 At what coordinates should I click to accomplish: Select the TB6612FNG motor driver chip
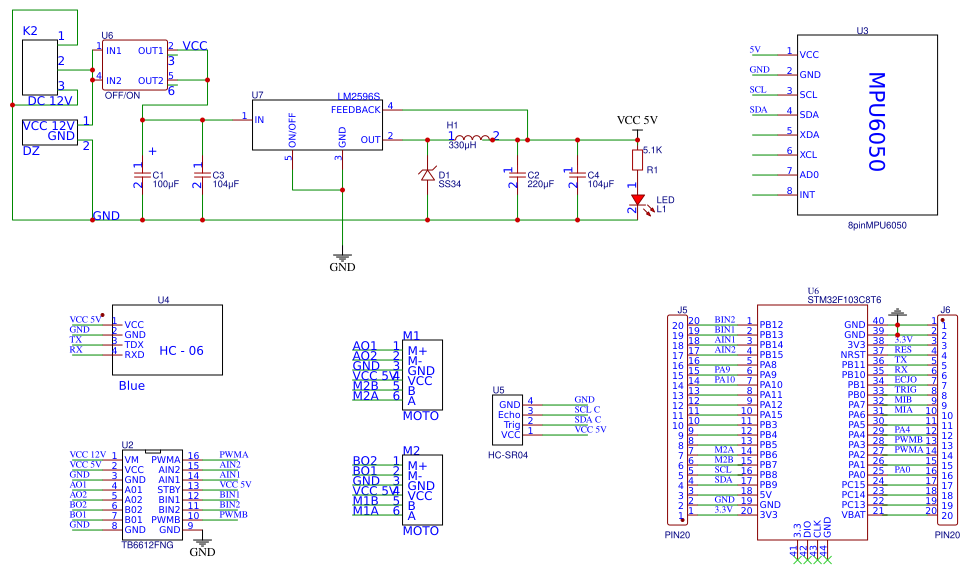151,492
